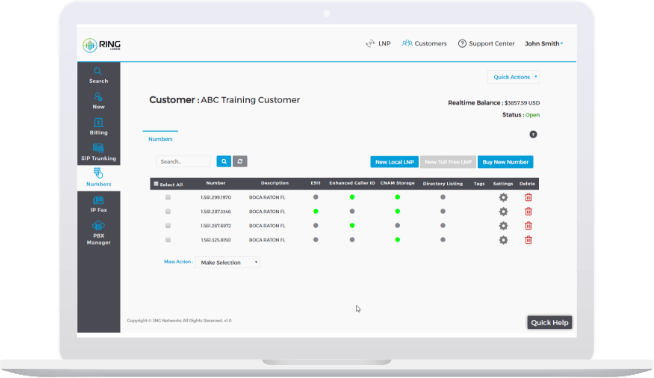Toggle Enhanced Caller ID dot in first row
The width and height of the screenshot is (654, 378).
point(352,197)
